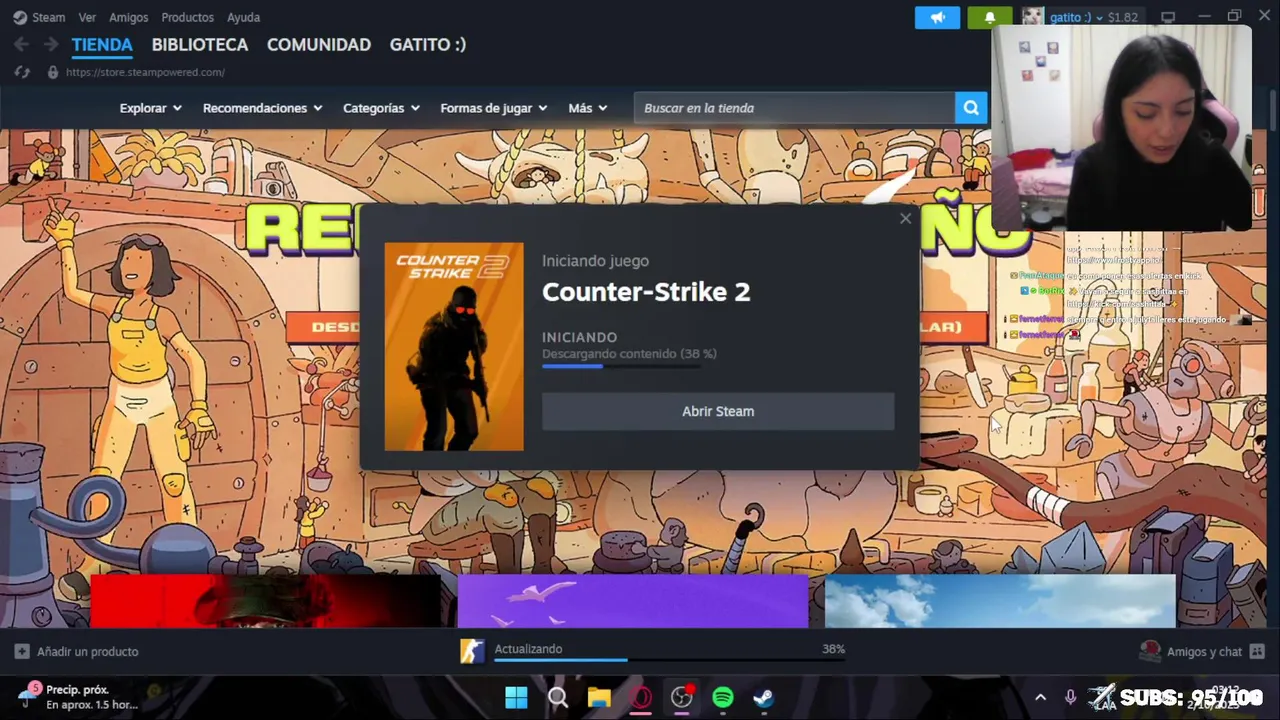This screenshot has width=1280, height=720.
Task: Open the Actualizando downloads status
Action: pyautogui.click(x=528, y=649)
